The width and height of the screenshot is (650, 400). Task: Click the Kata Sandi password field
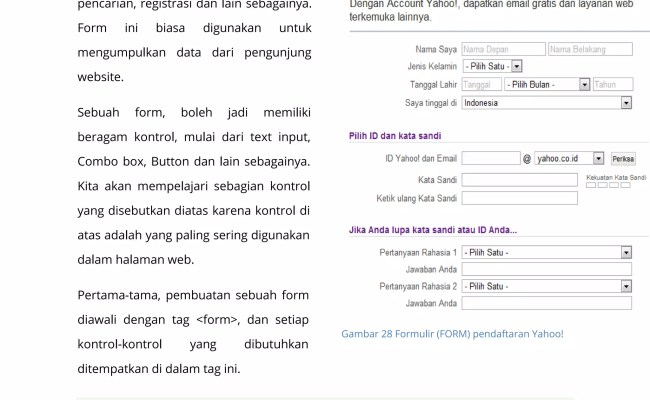click(519, 180)
